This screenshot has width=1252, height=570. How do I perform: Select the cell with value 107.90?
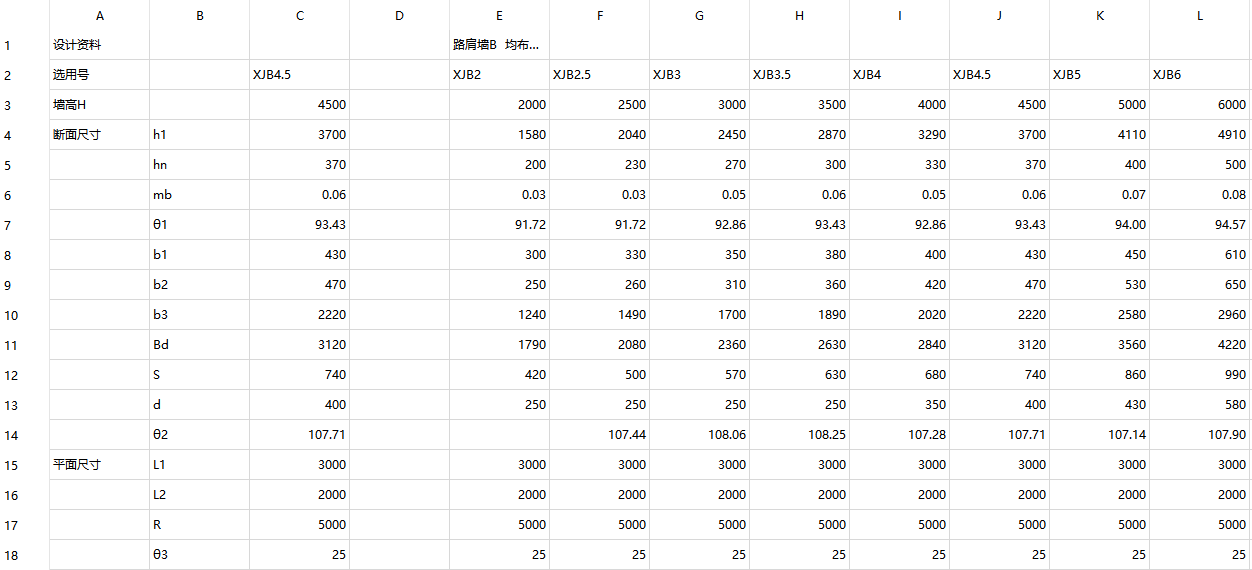pos(1200,435)
